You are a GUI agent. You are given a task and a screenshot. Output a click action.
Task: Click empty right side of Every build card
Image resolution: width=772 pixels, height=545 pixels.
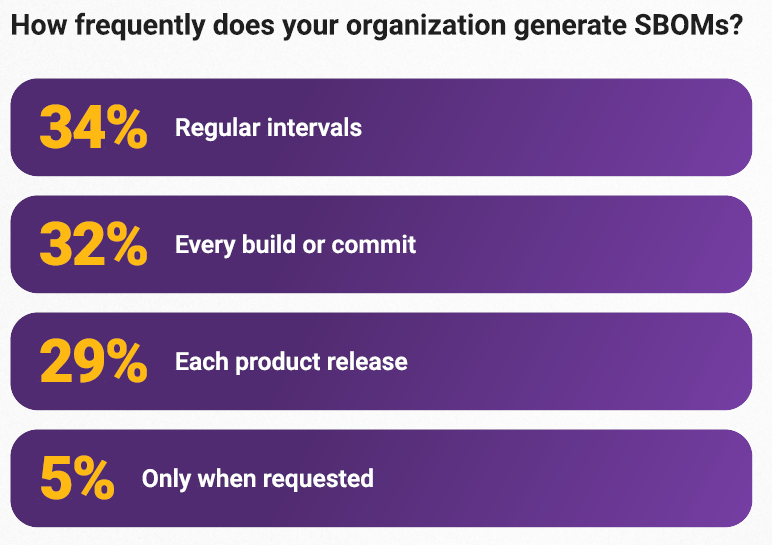tap(600, 245)
